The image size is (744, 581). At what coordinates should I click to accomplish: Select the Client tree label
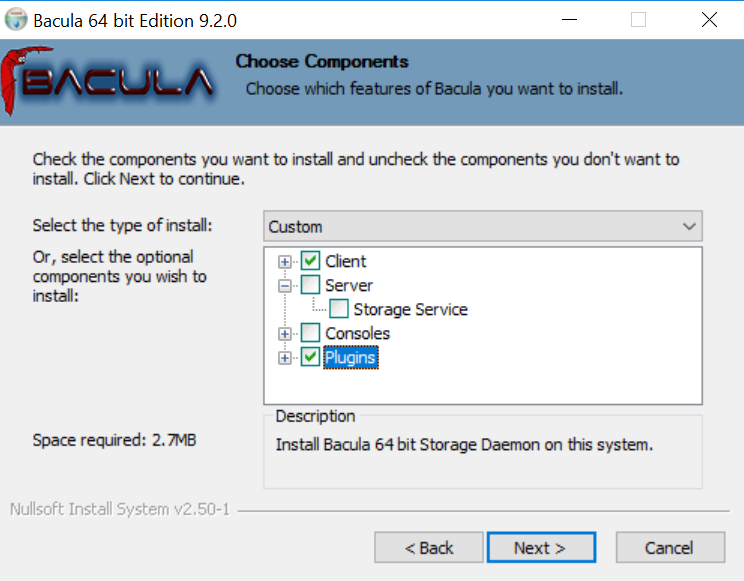345,261
